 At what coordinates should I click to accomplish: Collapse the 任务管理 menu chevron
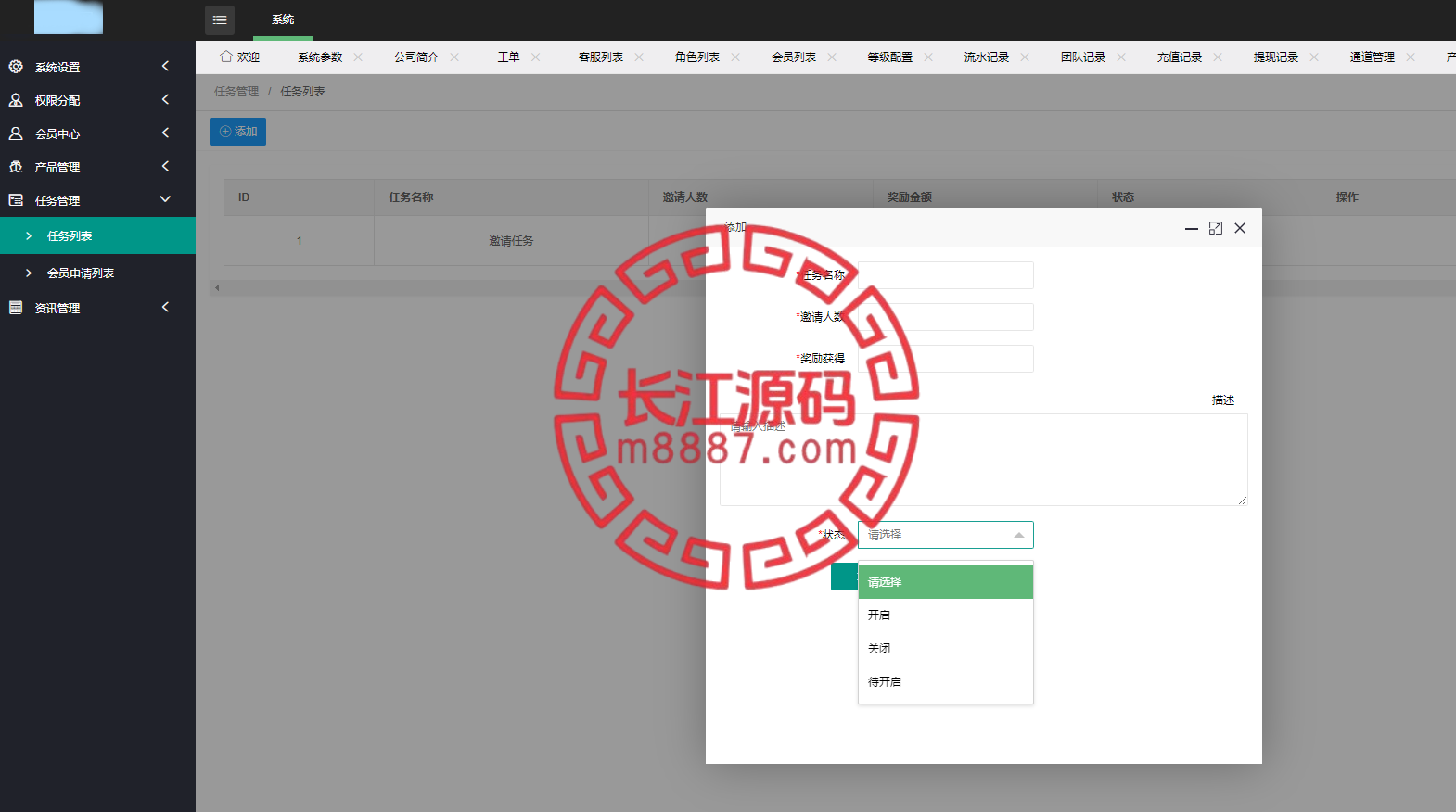[165, 199]
